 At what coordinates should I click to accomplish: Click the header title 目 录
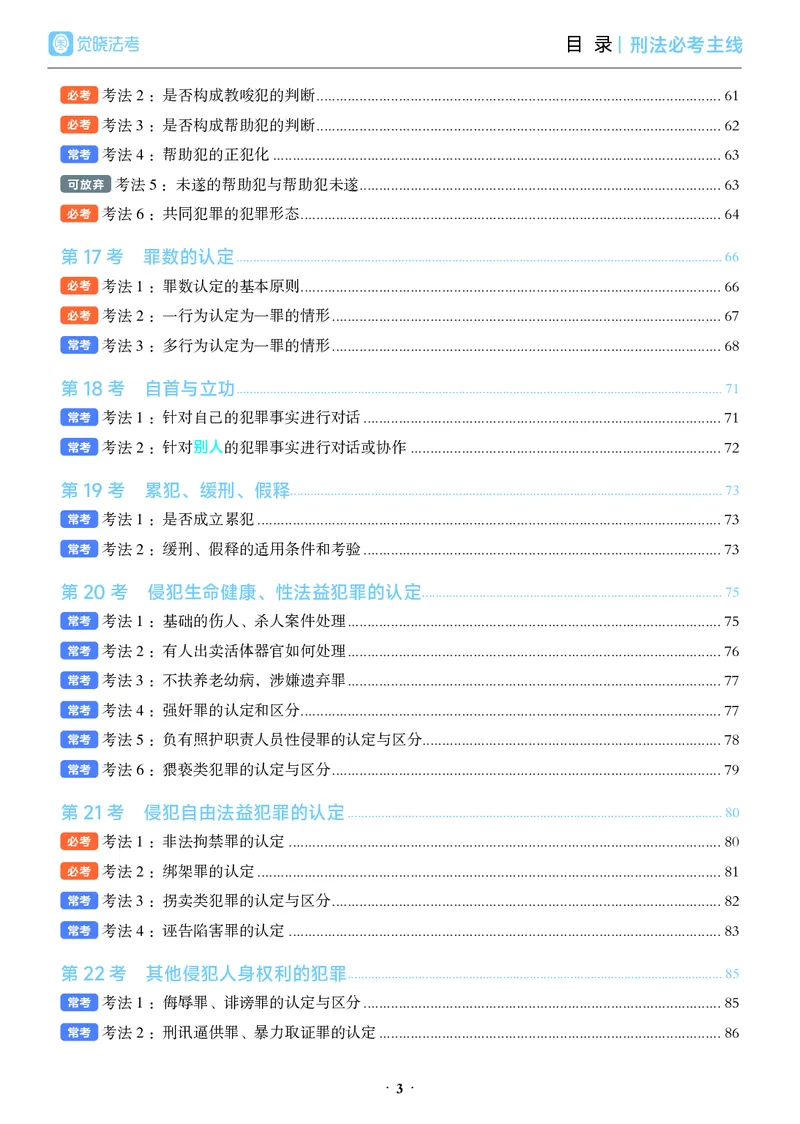click(x=589, y=44)
